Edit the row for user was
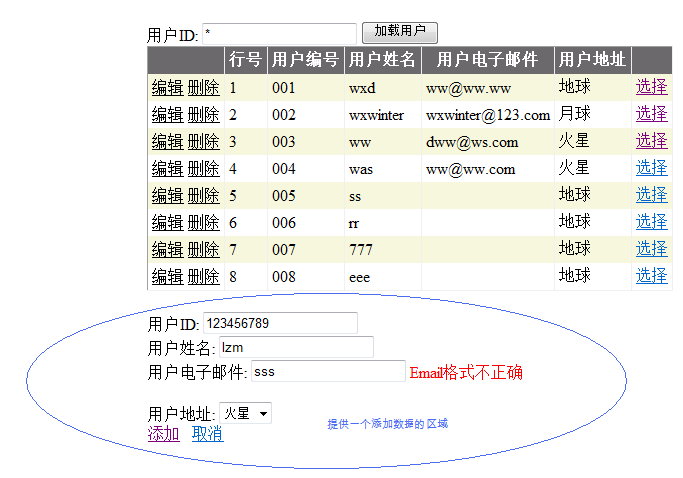The width and height of the screenshot is (683, 478). pyautogui.click(x=168, y=169)
